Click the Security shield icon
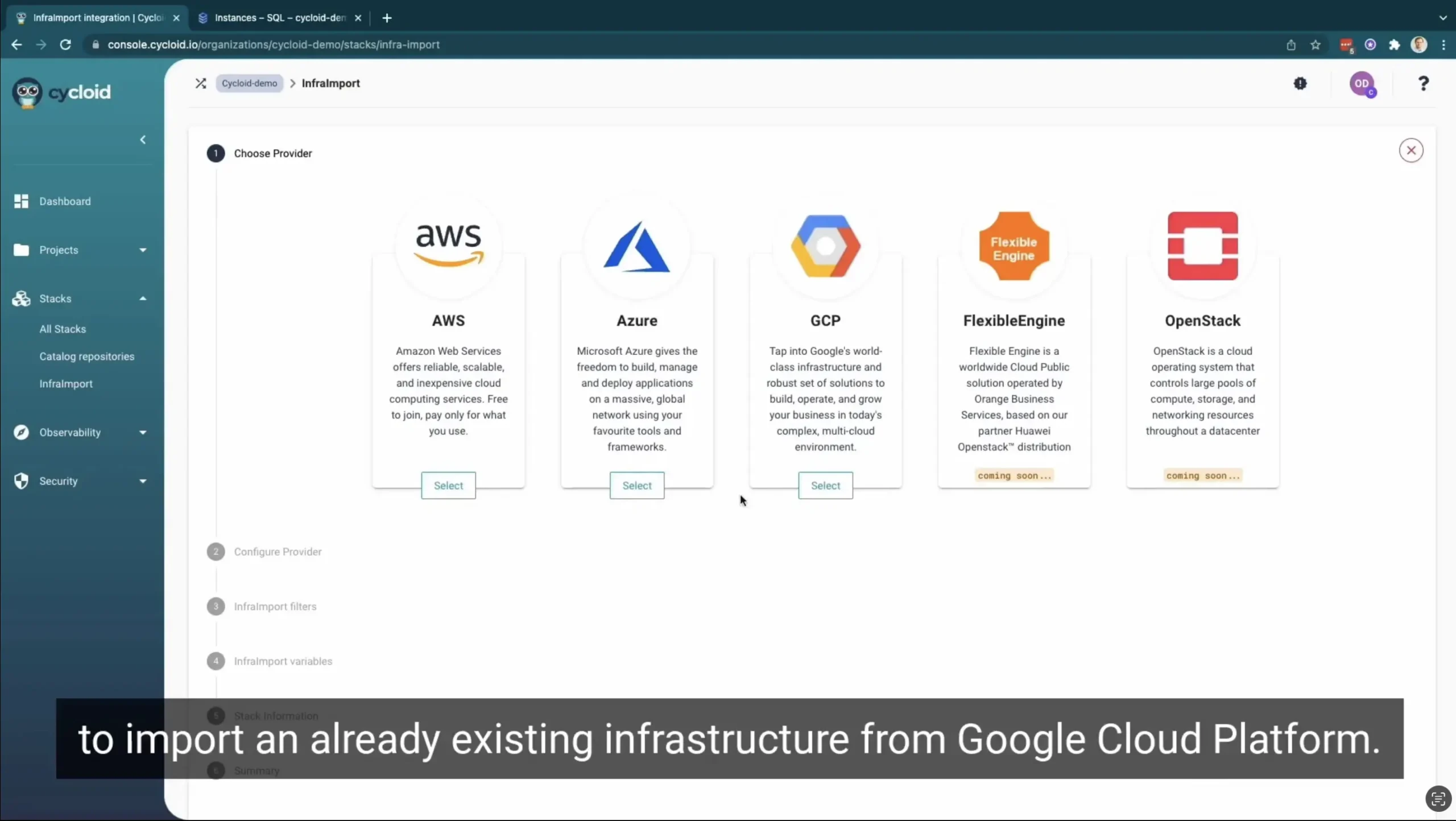 tap(21, 481)
